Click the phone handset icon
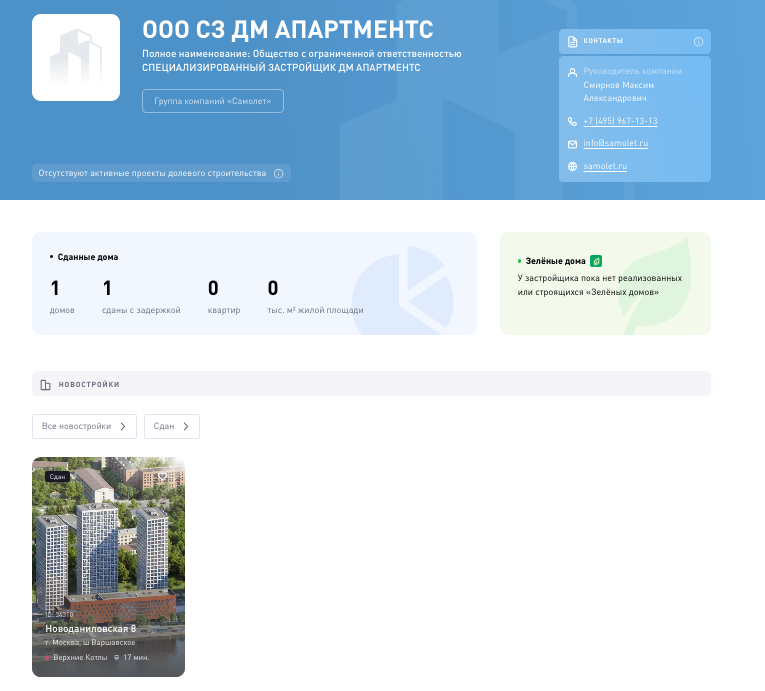Image resolution: width=765 pixels, height=691 pixels. point(572,121)
